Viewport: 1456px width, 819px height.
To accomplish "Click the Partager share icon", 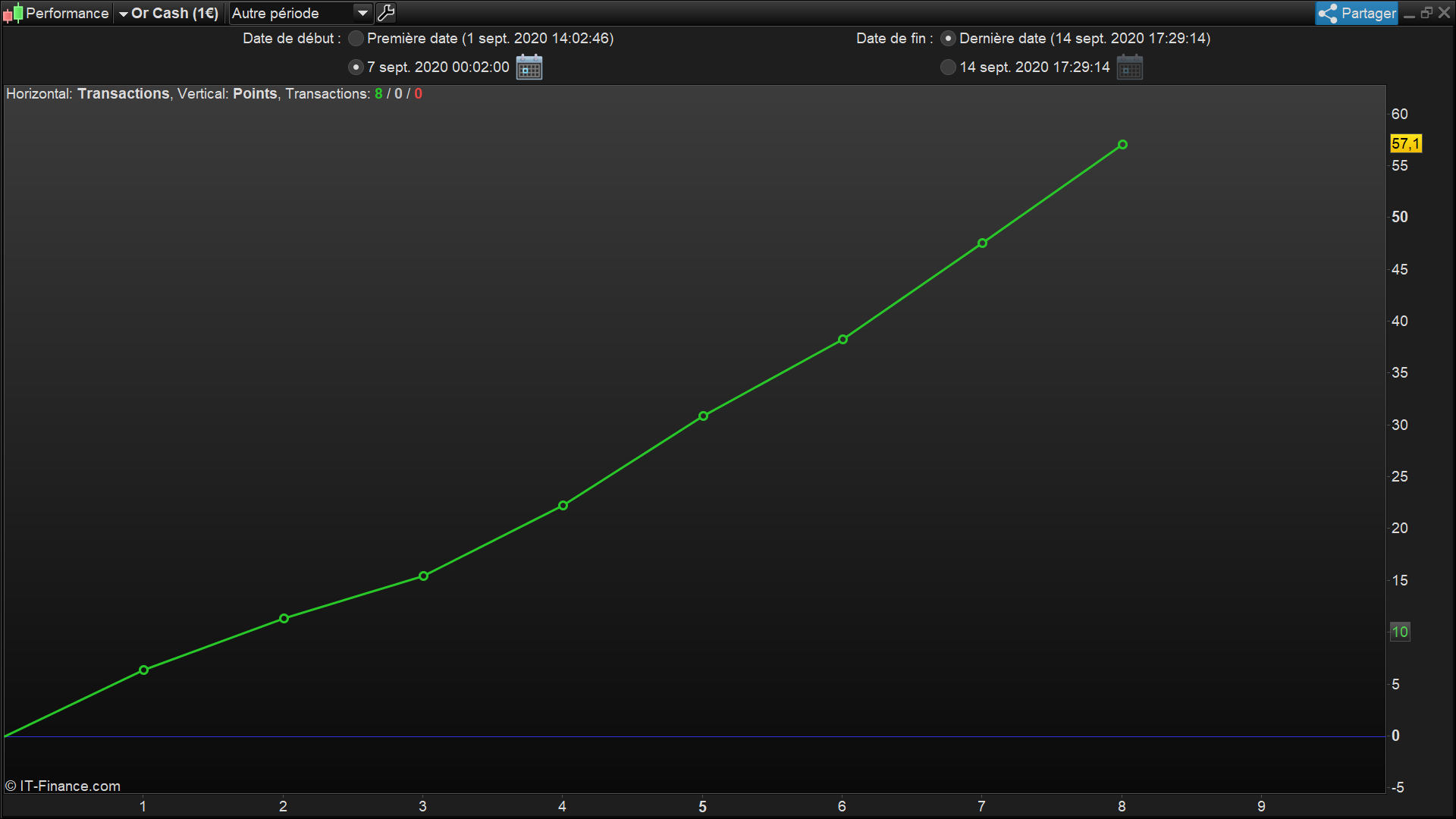I will [1328, 13].
